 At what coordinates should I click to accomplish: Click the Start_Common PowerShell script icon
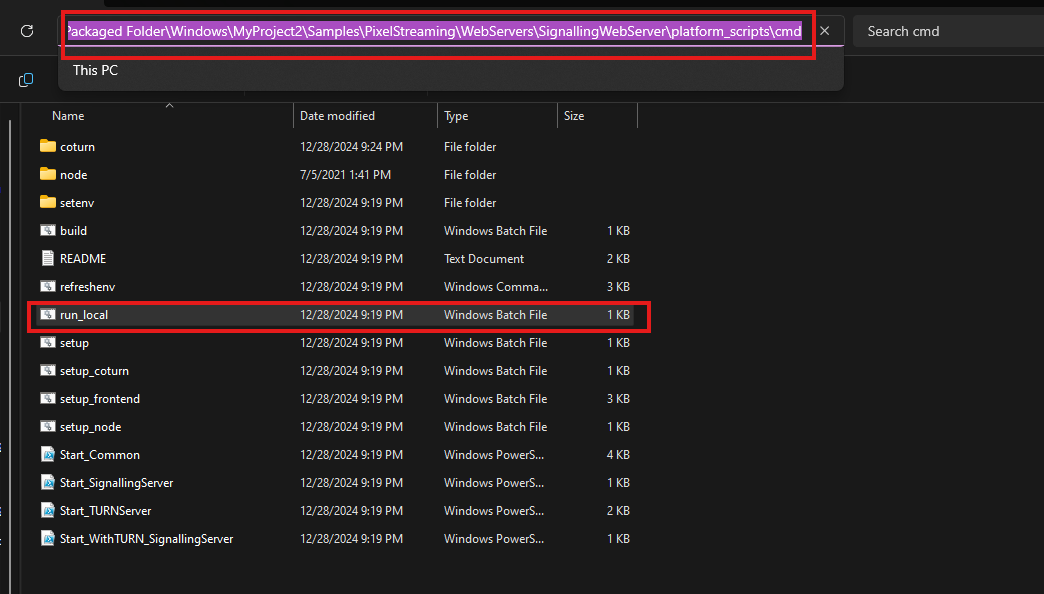click(x=48, y=455)
